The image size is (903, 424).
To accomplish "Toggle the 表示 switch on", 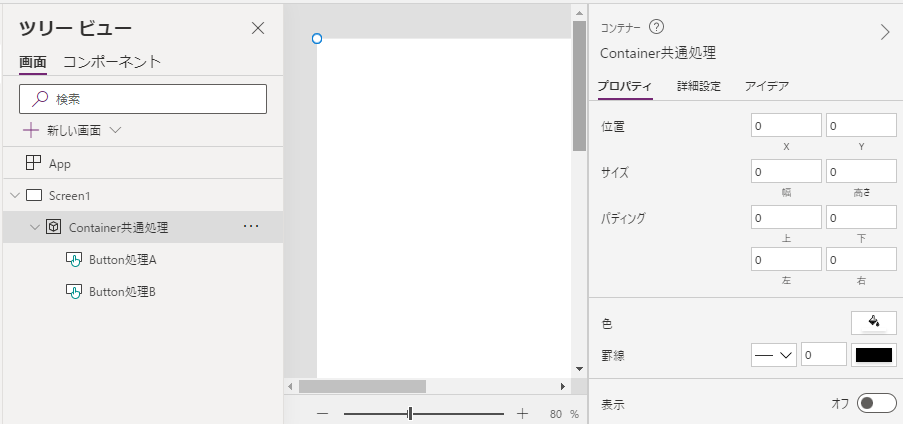I will pos(877,403).
